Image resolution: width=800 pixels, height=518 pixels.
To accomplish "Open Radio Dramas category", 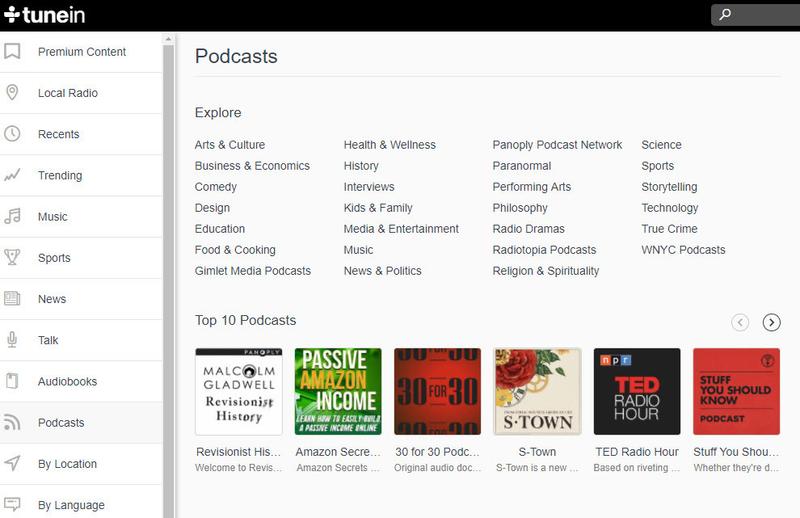I will tap(528, 229).
